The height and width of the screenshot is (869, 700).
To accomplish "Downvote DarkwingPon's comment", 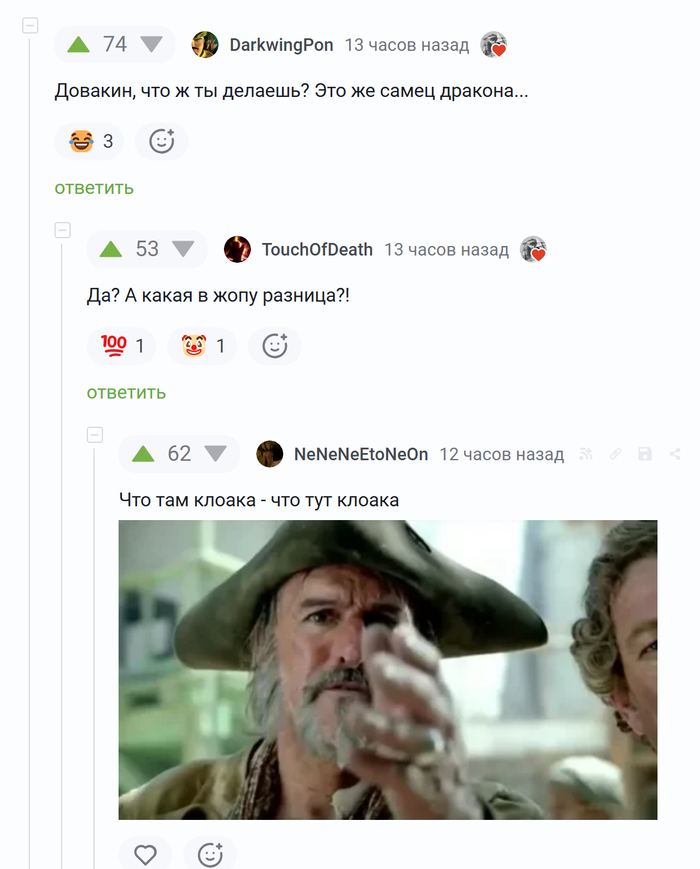I will (151, 44).
